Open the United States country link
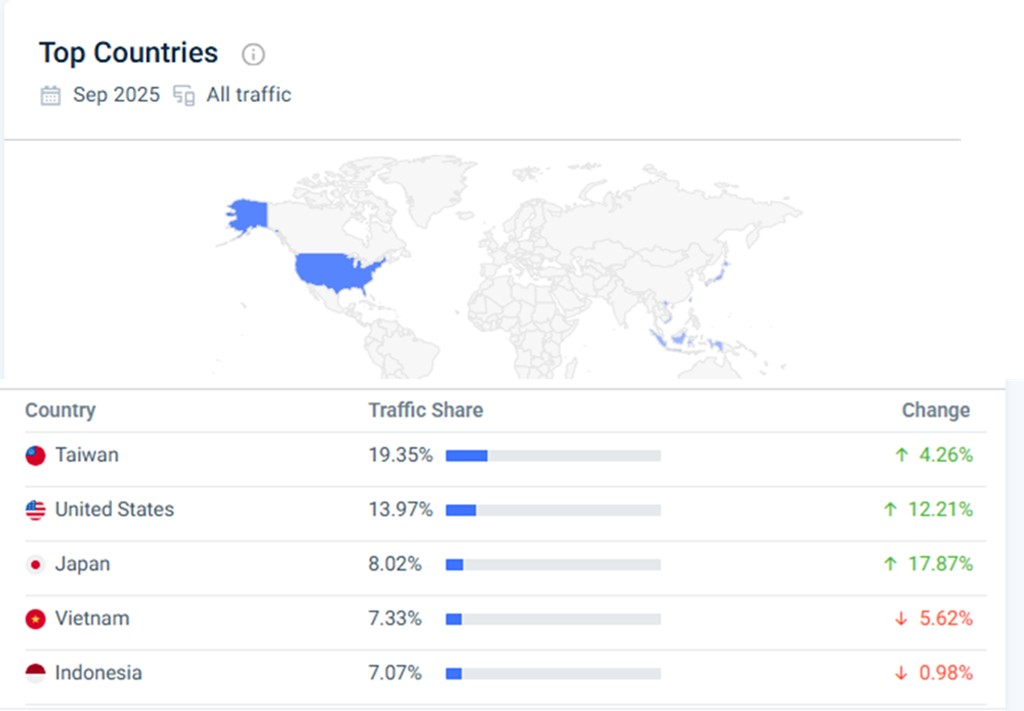The height and width of the screenshot is (711, 1024). pos(114,509)
